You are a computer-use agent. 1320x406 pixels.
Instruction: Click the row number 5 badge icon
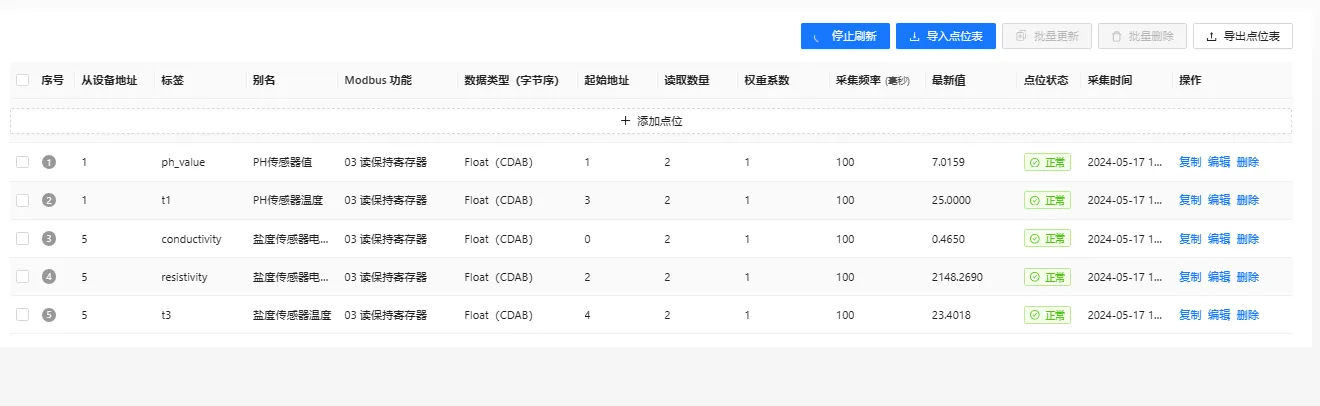coord(49,315)
